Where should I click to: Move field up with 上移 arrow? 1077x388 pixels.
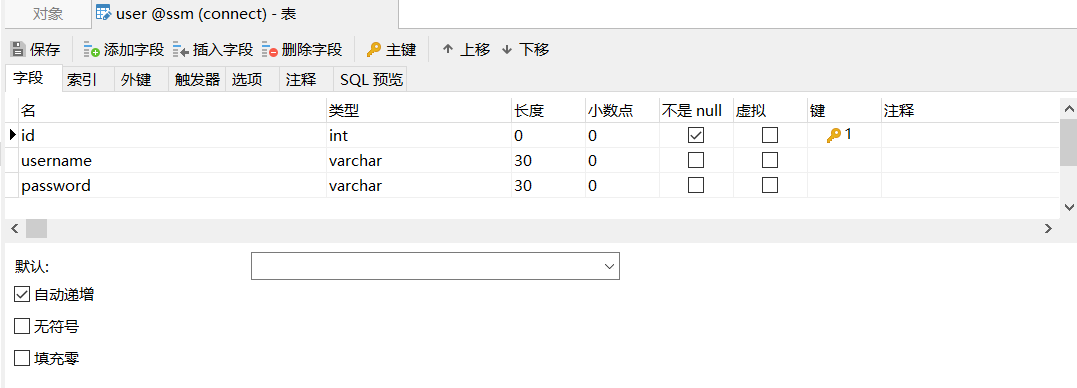(x=448, y=49)
